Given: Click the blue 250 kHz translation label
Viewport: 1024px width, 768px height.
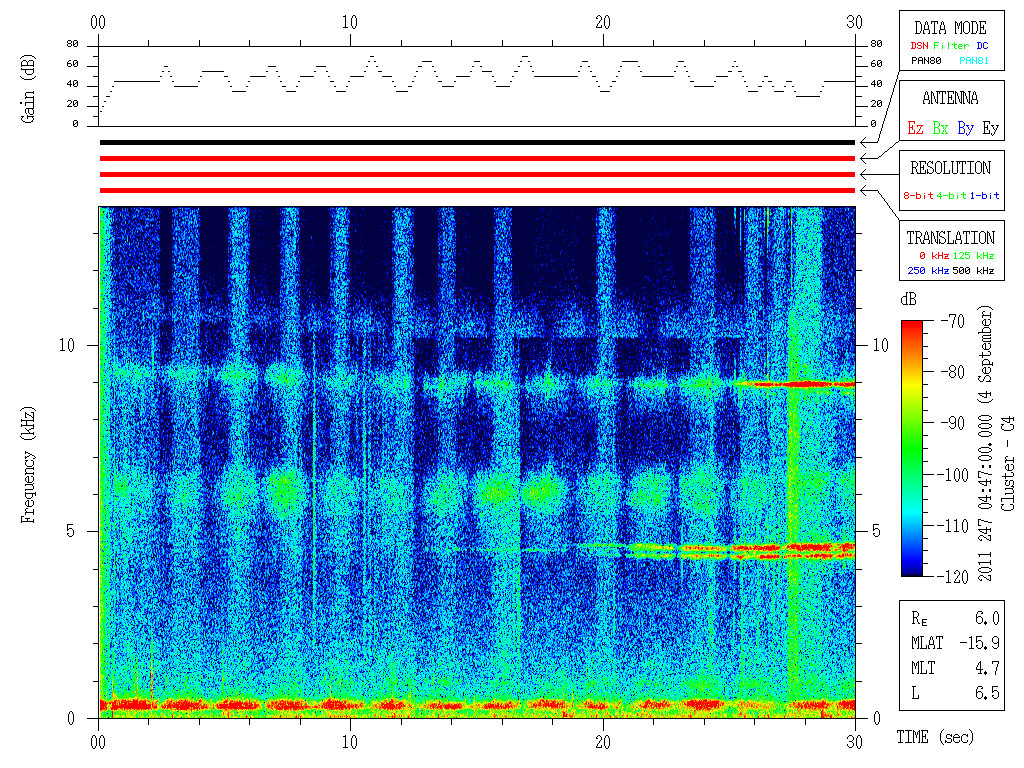Looking at the screenshot, I should point(928,270).
